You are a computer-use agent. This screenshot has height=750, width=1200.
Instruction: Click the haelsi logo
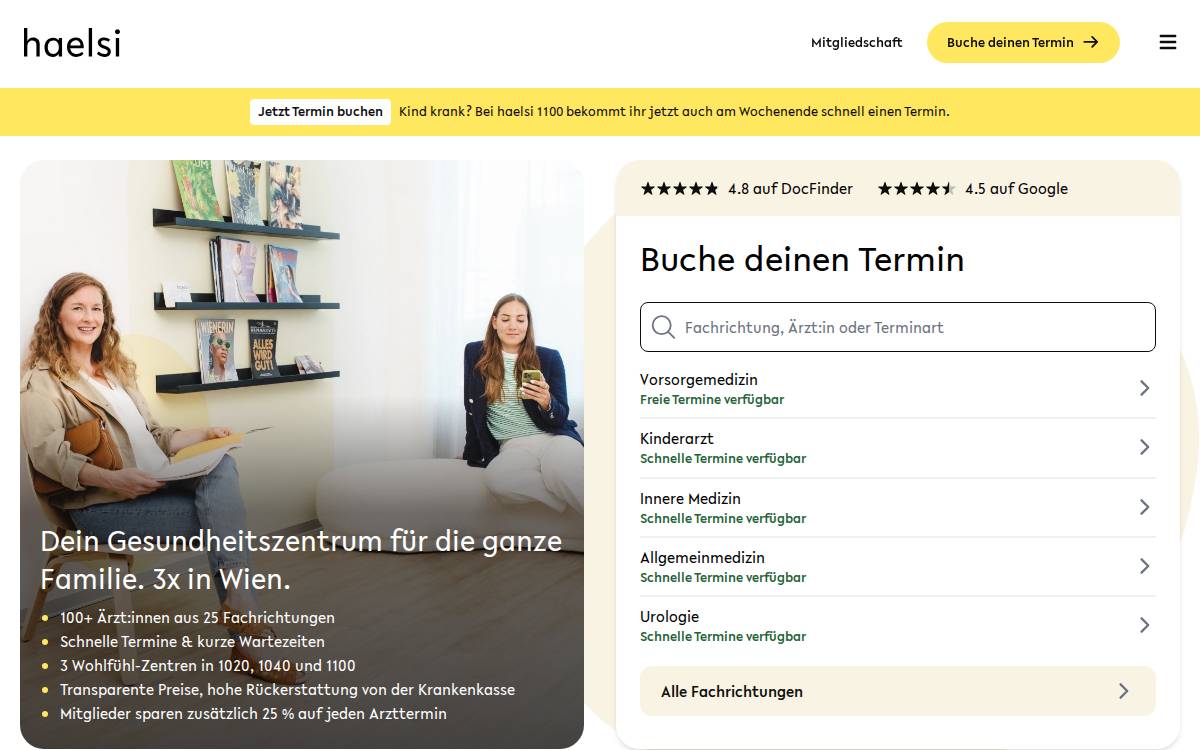(72, 42)
